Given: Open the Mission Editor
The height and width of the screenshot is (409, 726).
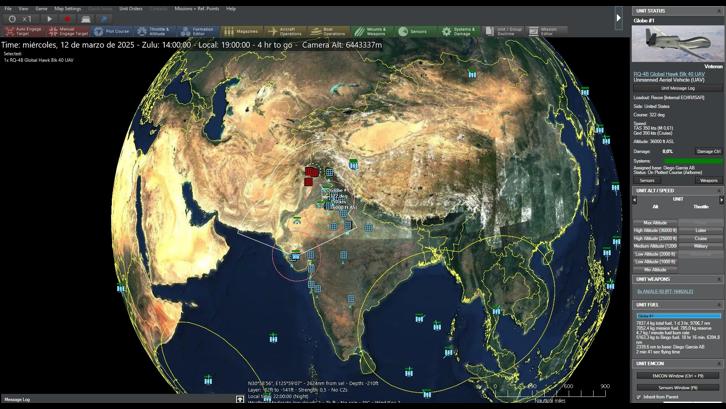Looking at the screenshot, I should tap(546, 31).
